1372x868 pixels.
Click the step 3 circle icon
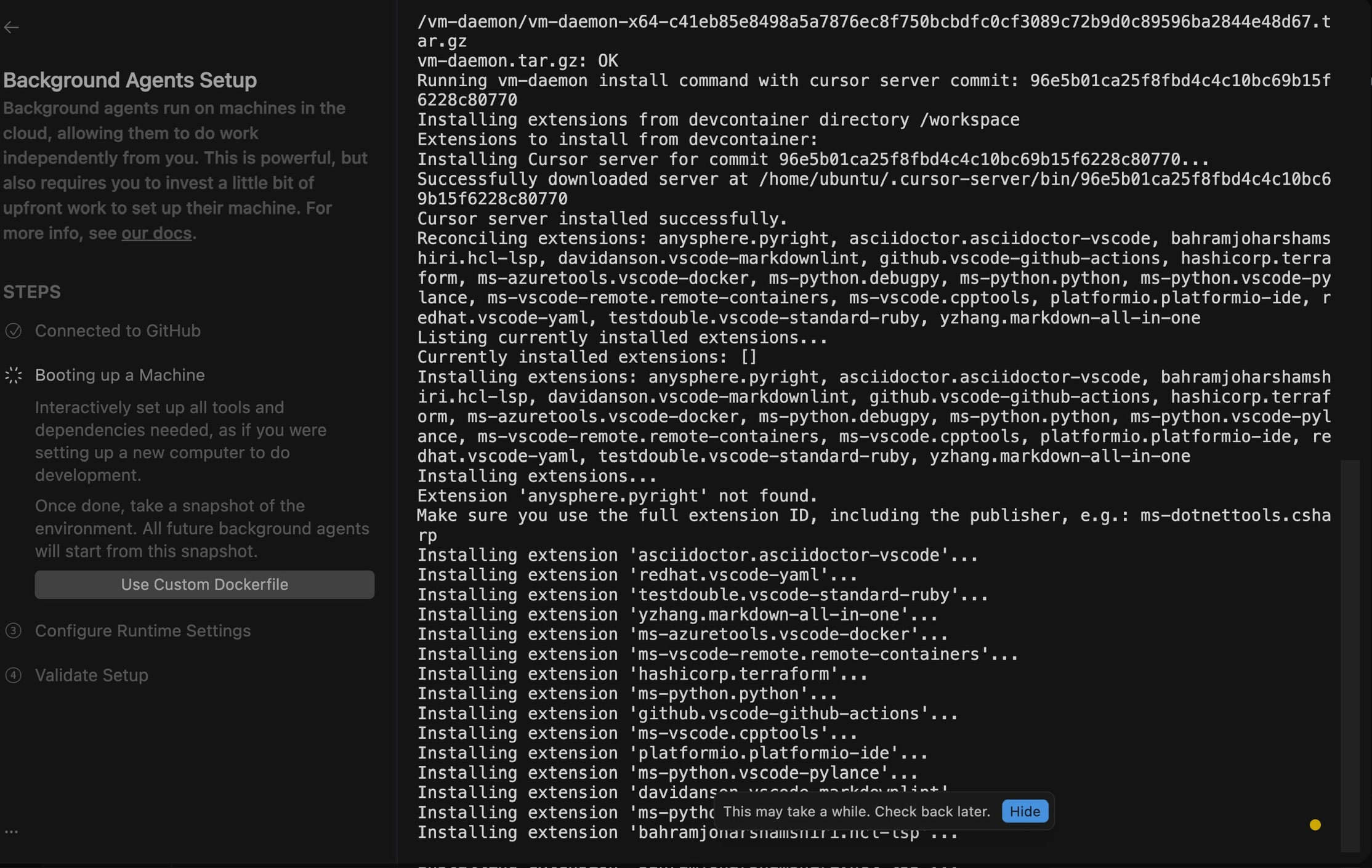(14, 631)
